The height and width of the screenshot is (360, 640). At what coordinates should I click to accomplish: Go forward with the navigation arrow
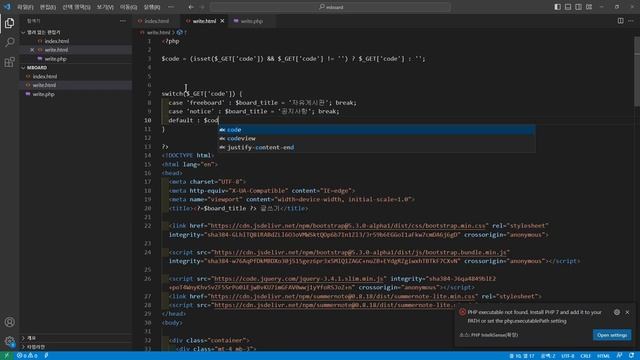click(x=202, y=7)
